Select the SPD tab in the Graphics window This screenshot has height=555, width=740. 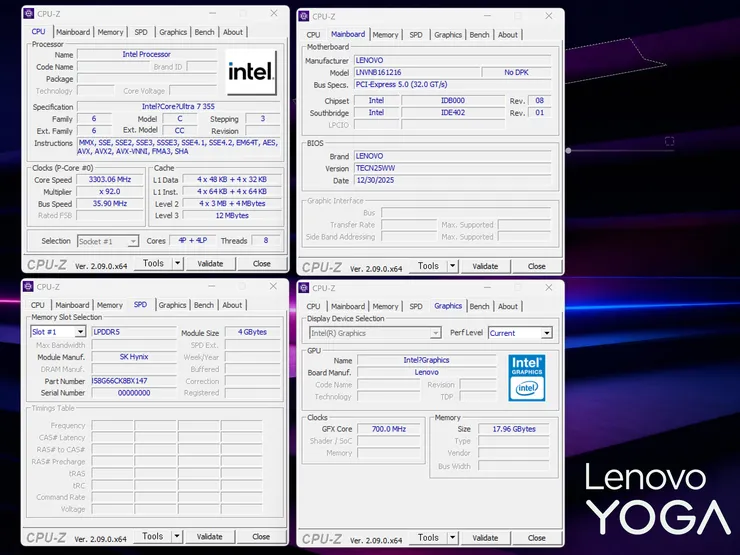(416, 306)
